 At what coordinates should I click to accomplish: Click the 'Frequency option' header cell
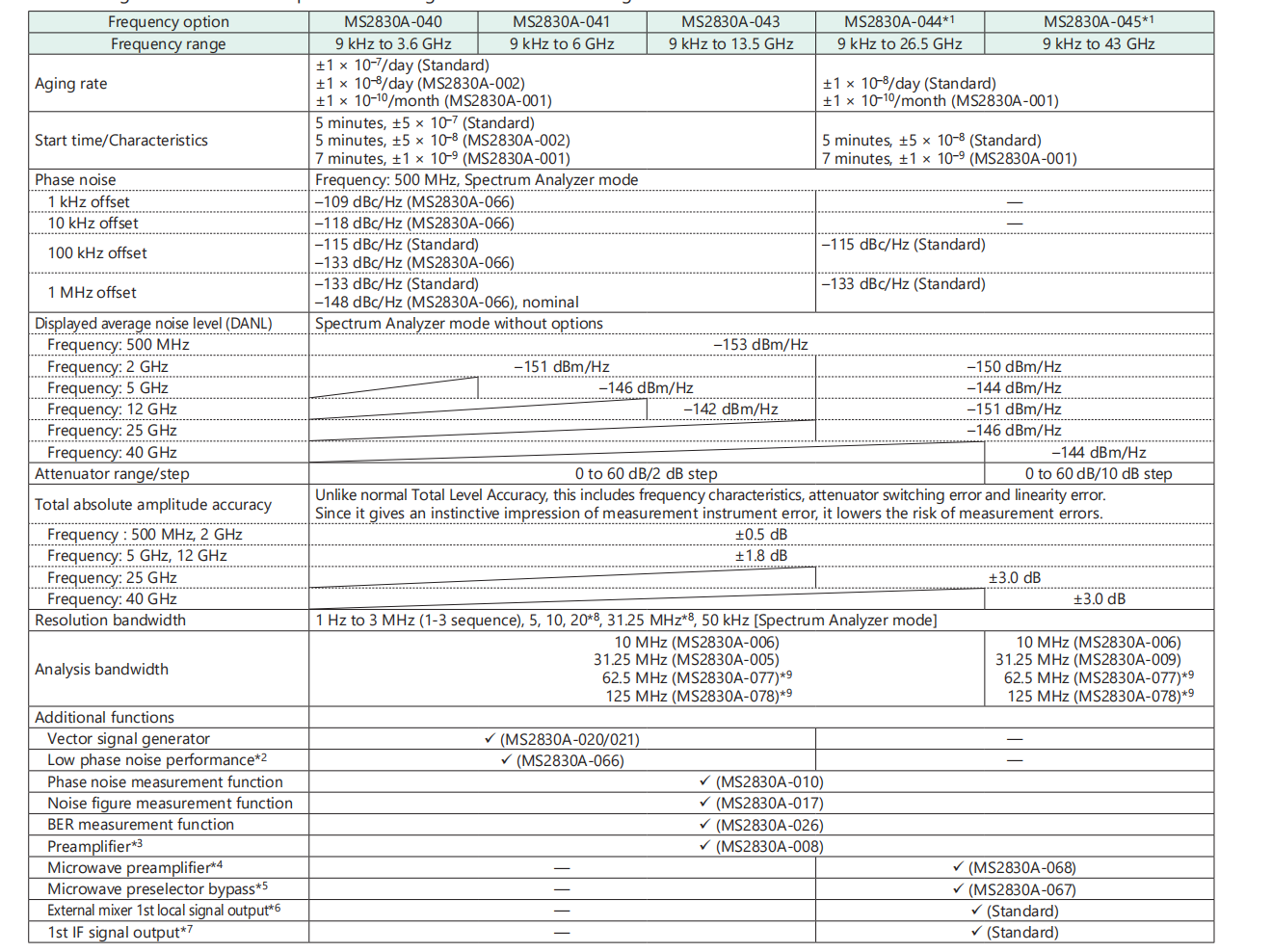(x=169, y=22)
